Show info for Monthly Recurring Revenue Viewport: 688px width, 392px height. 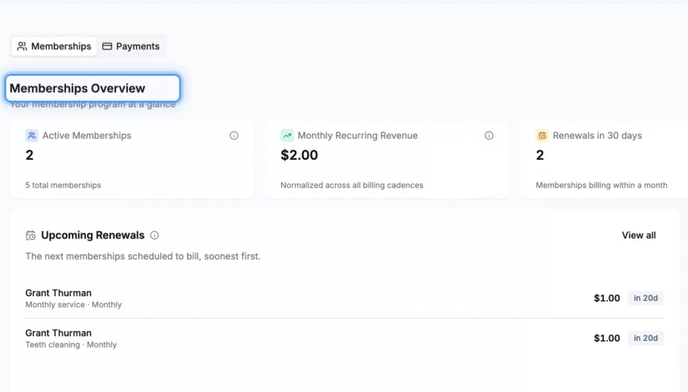489,136
